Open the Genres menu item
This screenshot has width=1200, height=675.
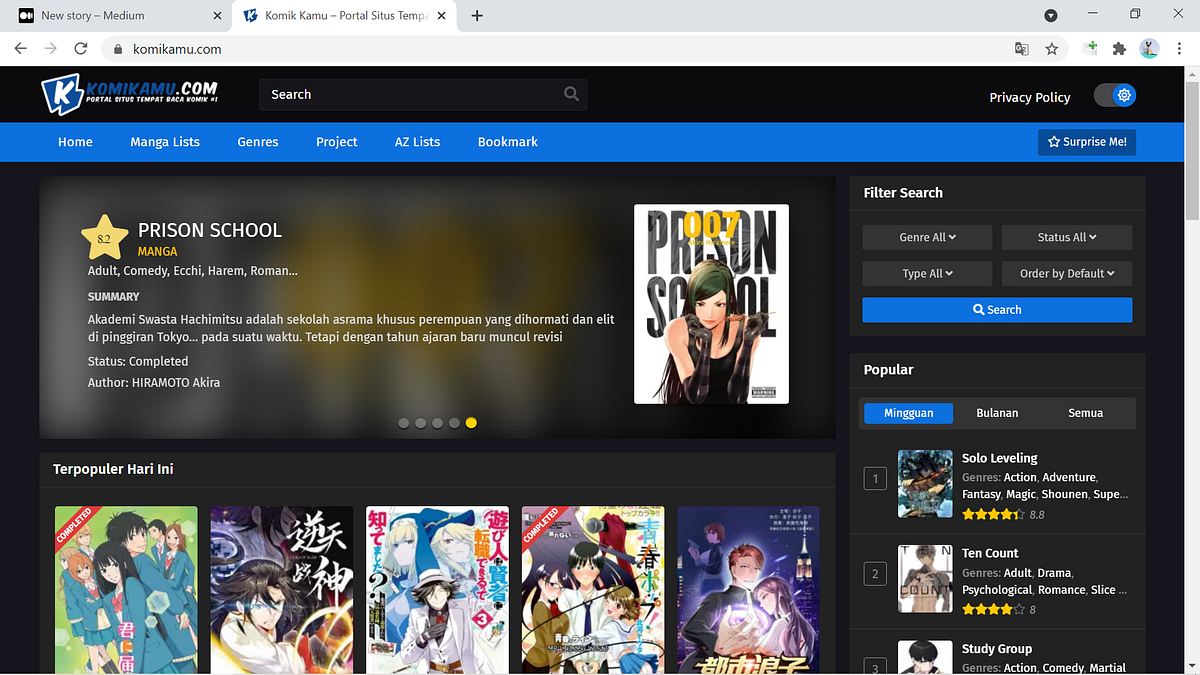pyautogui.click(x=258, y=142)
